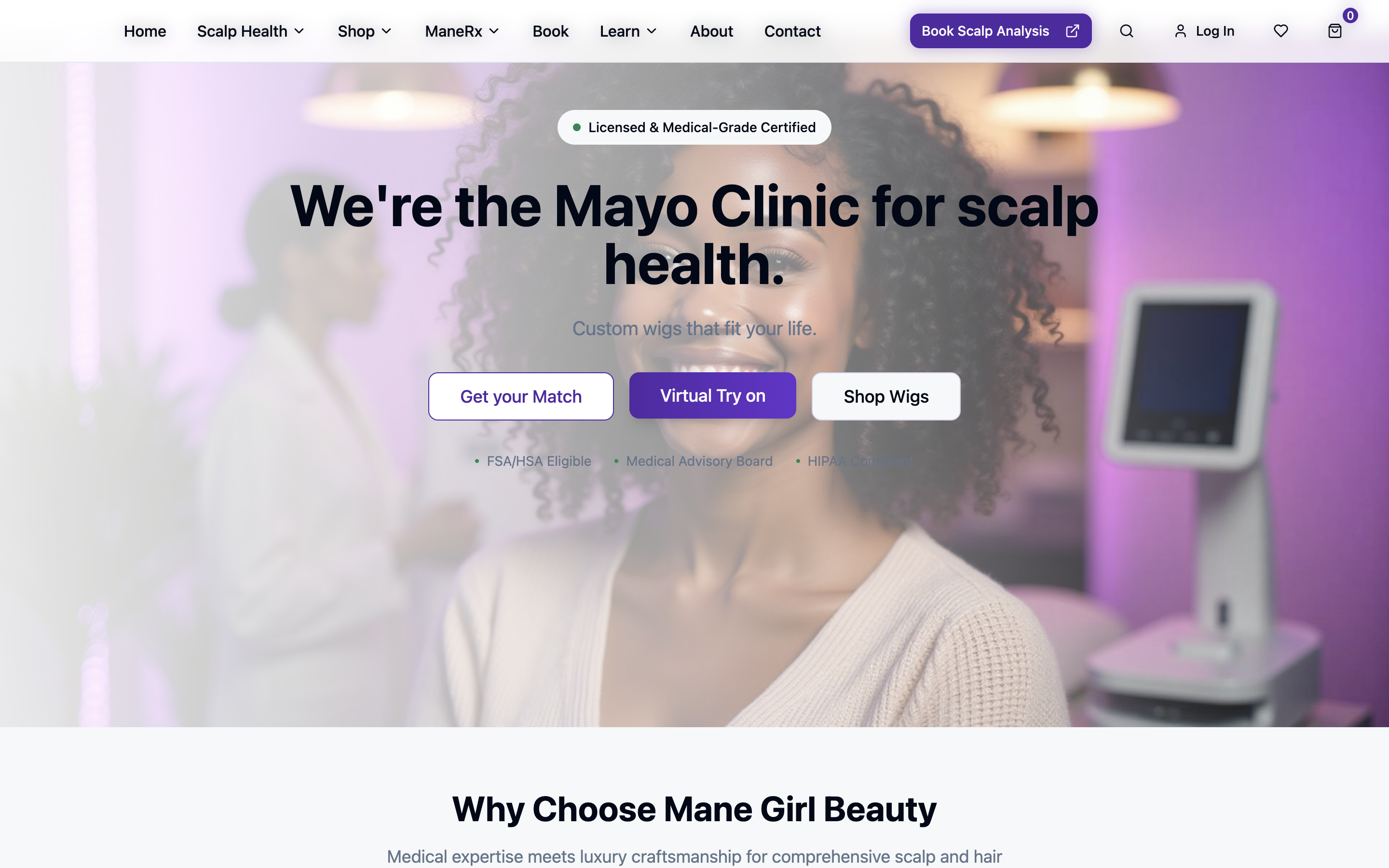Image resolution: width=1389 pixels, height=868 pixels.
Task: Open the shopping bag cart icon
Action: (x=1335, y=31)
